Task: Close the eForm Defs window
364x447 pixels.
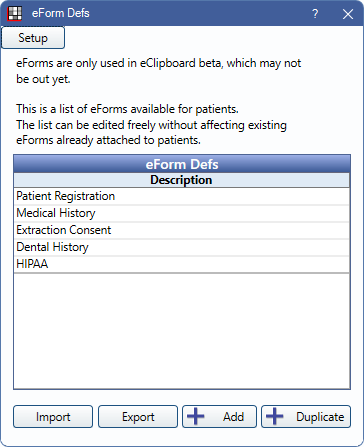Action: tap(348, 14)
